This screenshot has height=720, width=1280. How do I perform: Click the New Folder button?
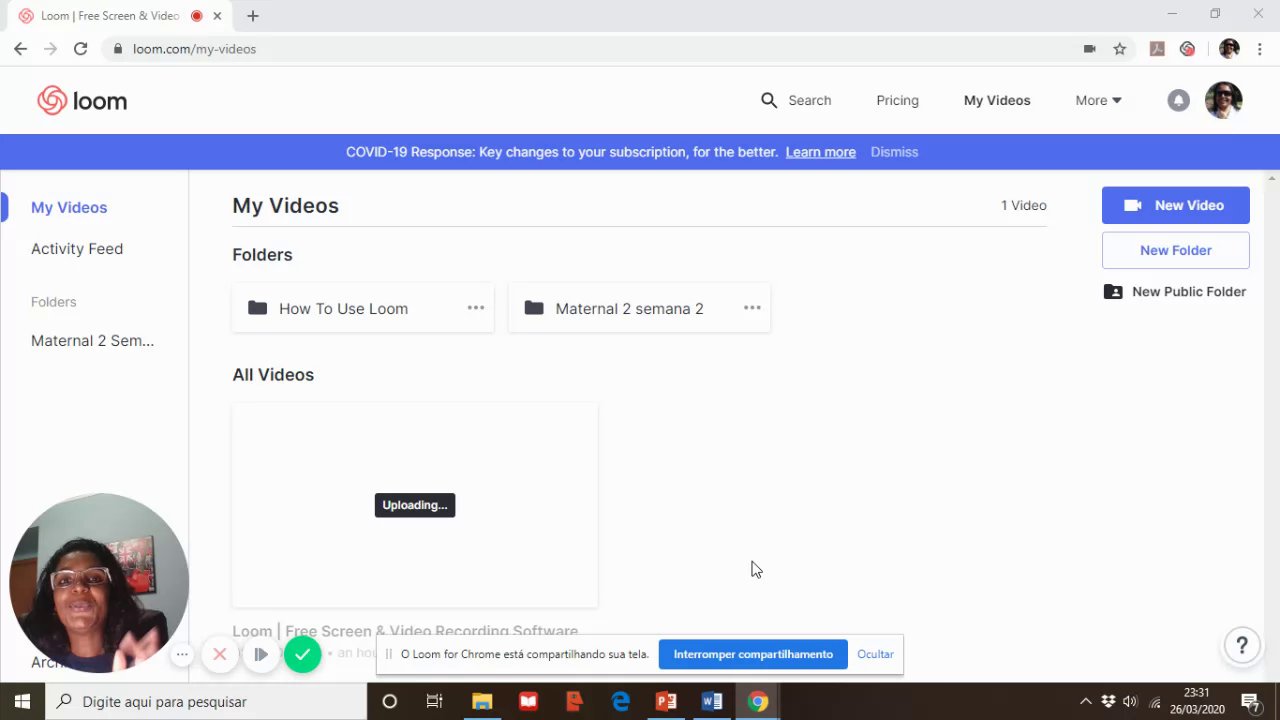(x=1176, y=250)
